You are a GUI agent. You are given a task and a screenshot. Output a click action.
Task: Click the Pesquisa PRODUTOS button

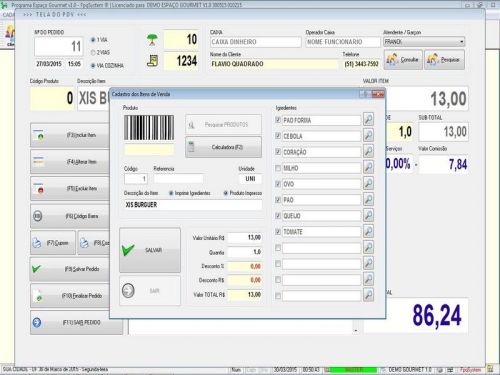click(223, 125)
